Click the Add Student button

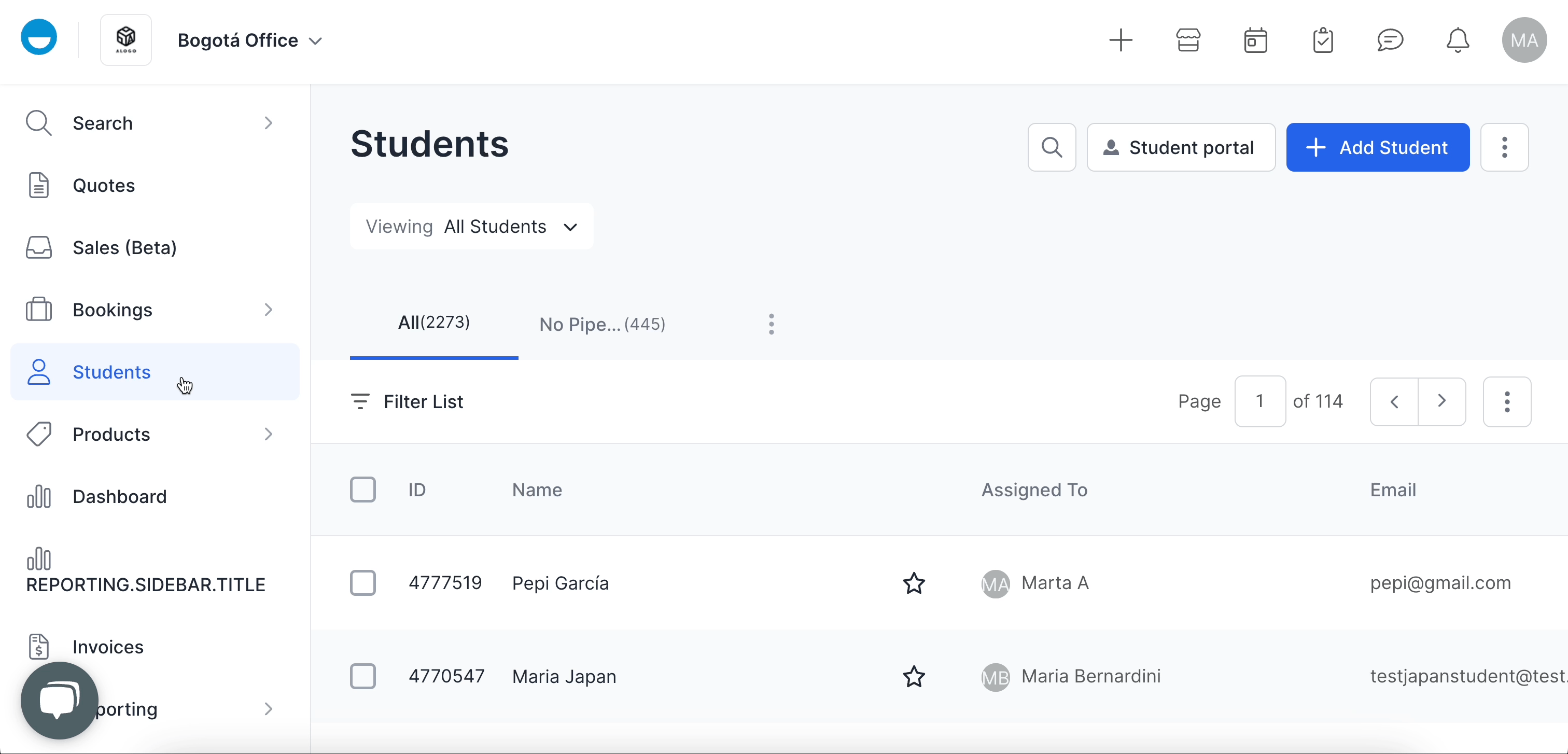1378,147
